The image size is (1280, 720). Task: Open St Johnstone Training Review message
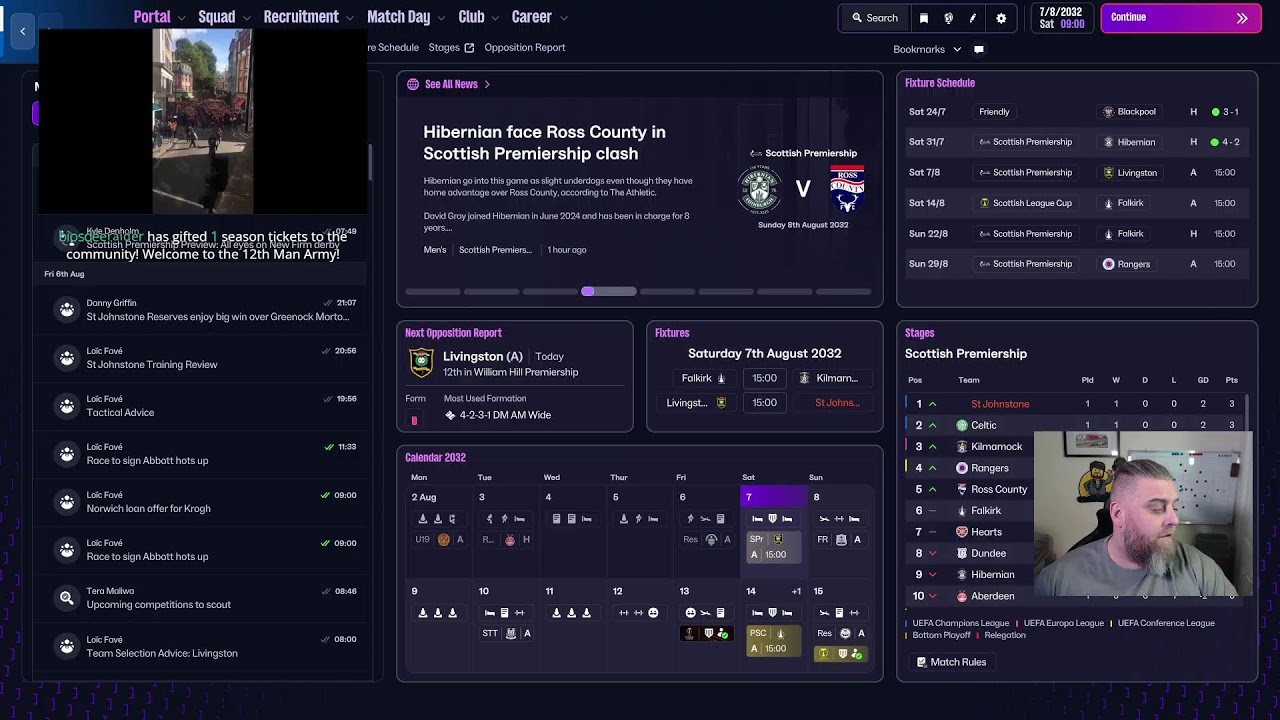coord(202,358)
